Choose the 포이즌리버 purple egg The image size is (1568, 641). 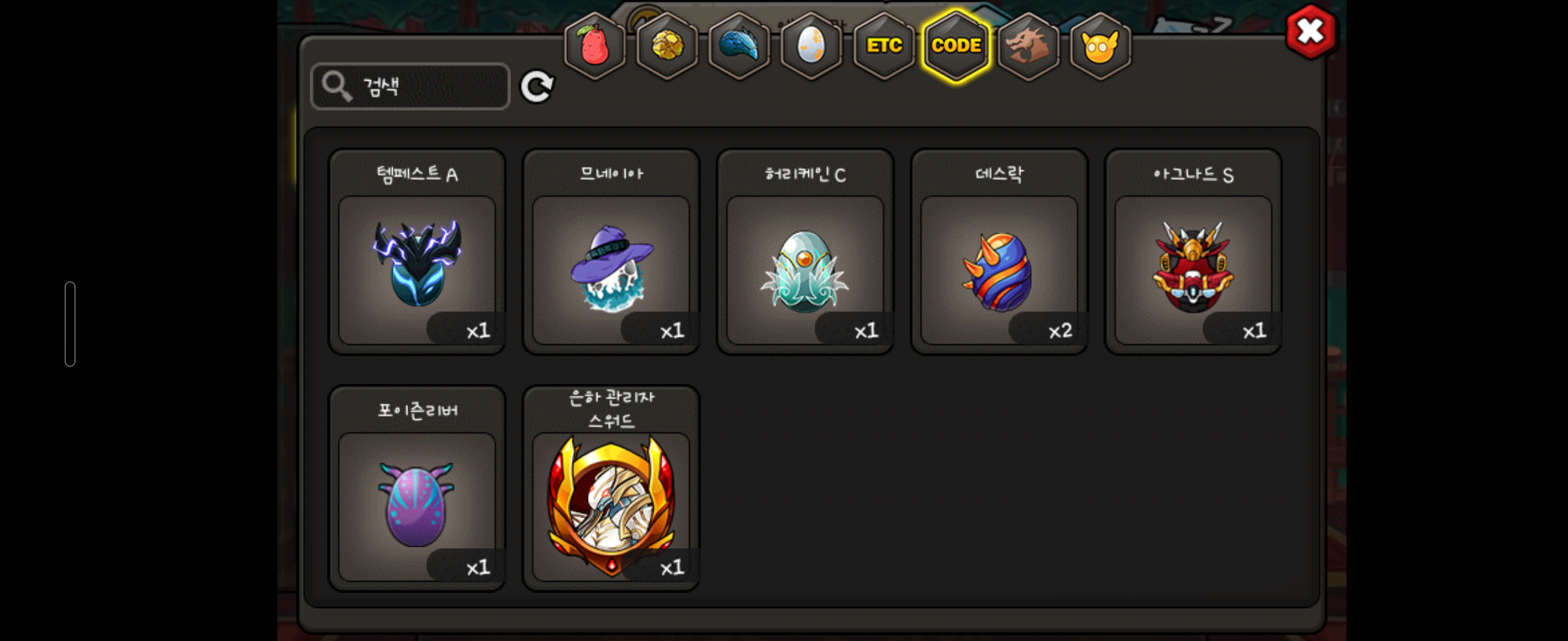pos(417,488)
